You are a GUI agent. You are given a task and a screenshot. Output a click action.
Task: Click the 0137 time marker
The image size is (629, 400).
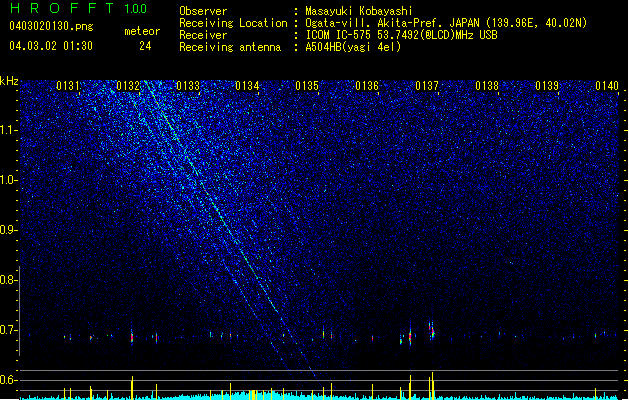(x=427, y=86)
